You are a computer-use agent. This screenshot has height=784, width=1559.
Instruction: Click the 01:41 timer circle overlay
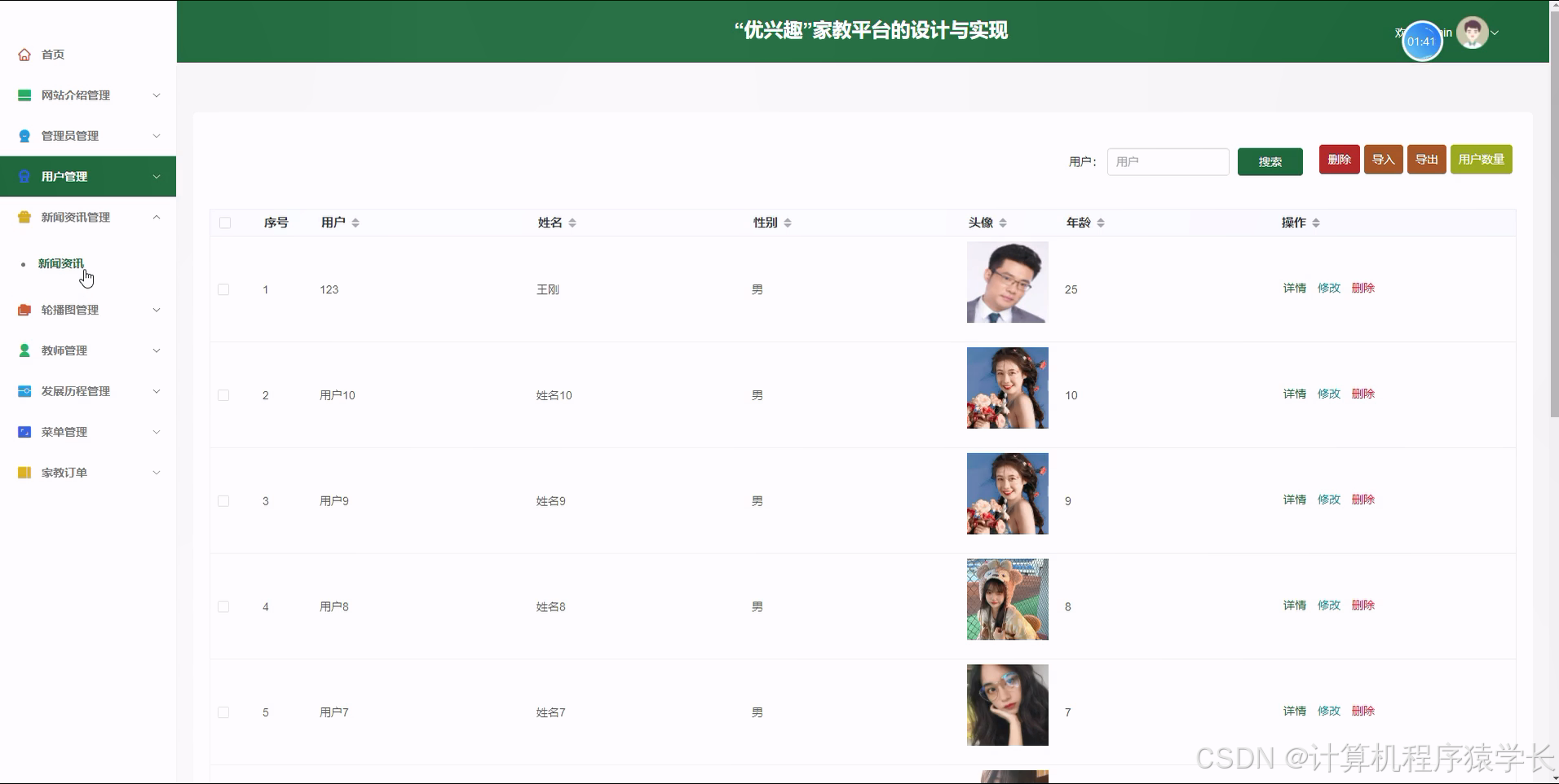coord(1423,41)
